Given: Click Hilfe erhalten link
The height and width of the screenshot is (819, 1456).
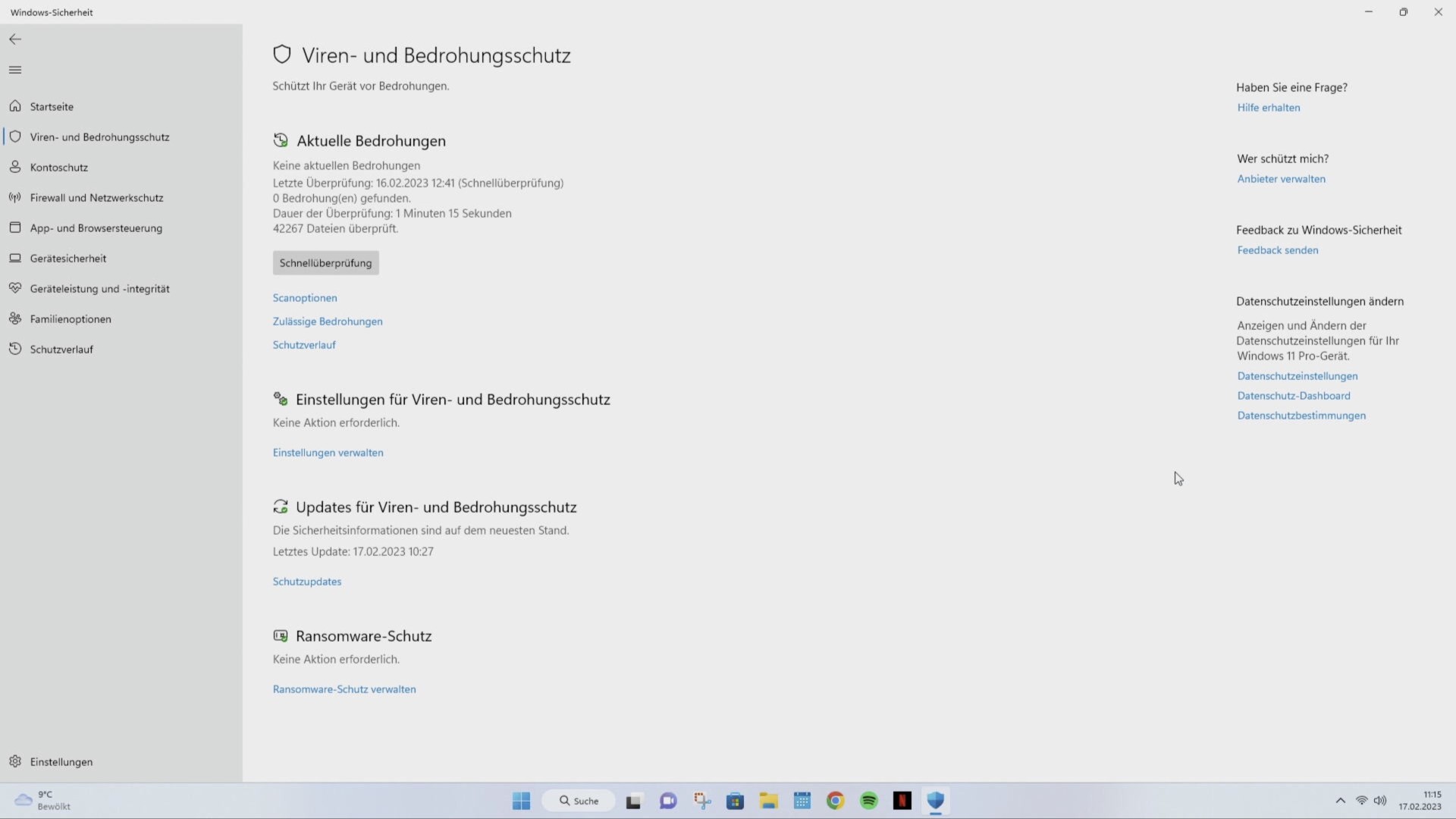Looking at the screenshot, I should (x=1269, y=108).
